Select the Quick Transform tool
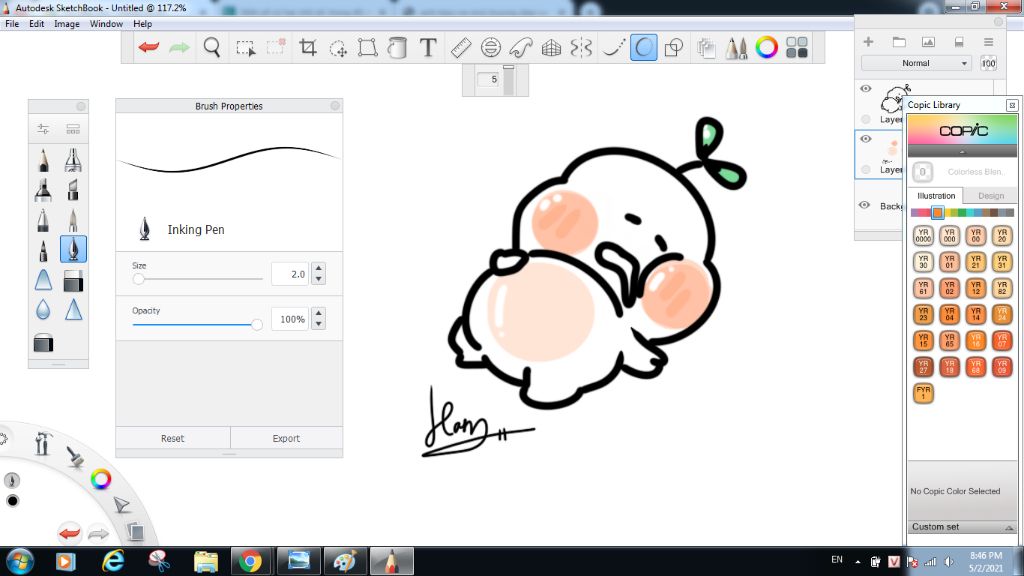The width and height of the screenshot is (1024, 576). 338,48
